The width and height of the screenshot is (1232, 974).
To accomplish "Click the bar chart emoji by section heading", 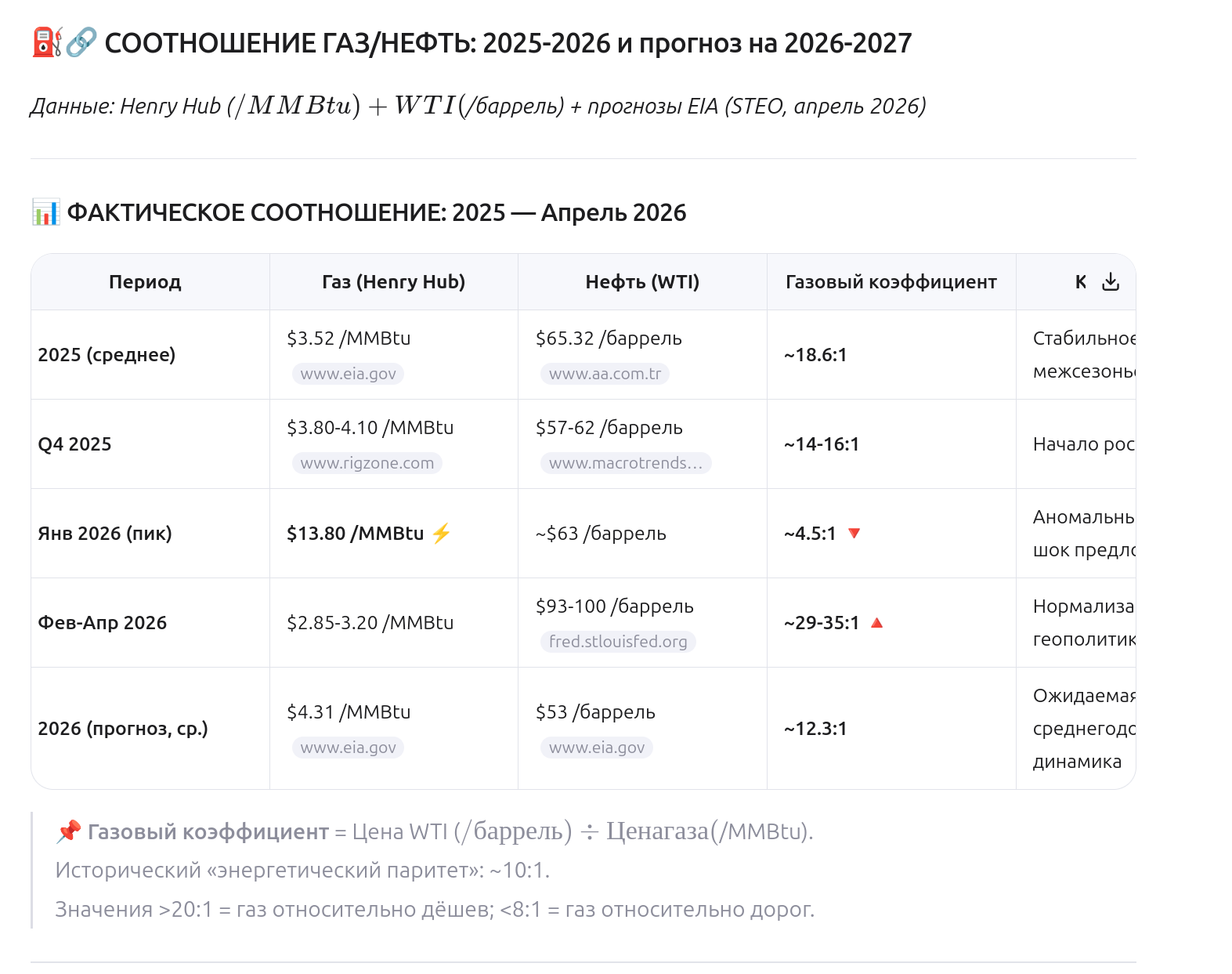I will 45,212.
